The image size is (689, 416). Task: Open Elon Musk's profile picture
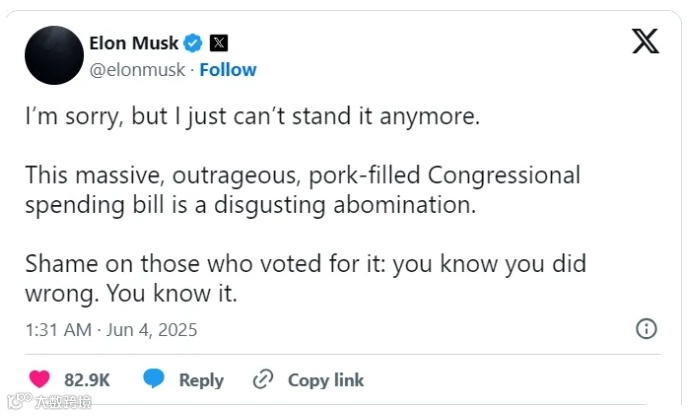pyautogui.click(x=52, y=55)
